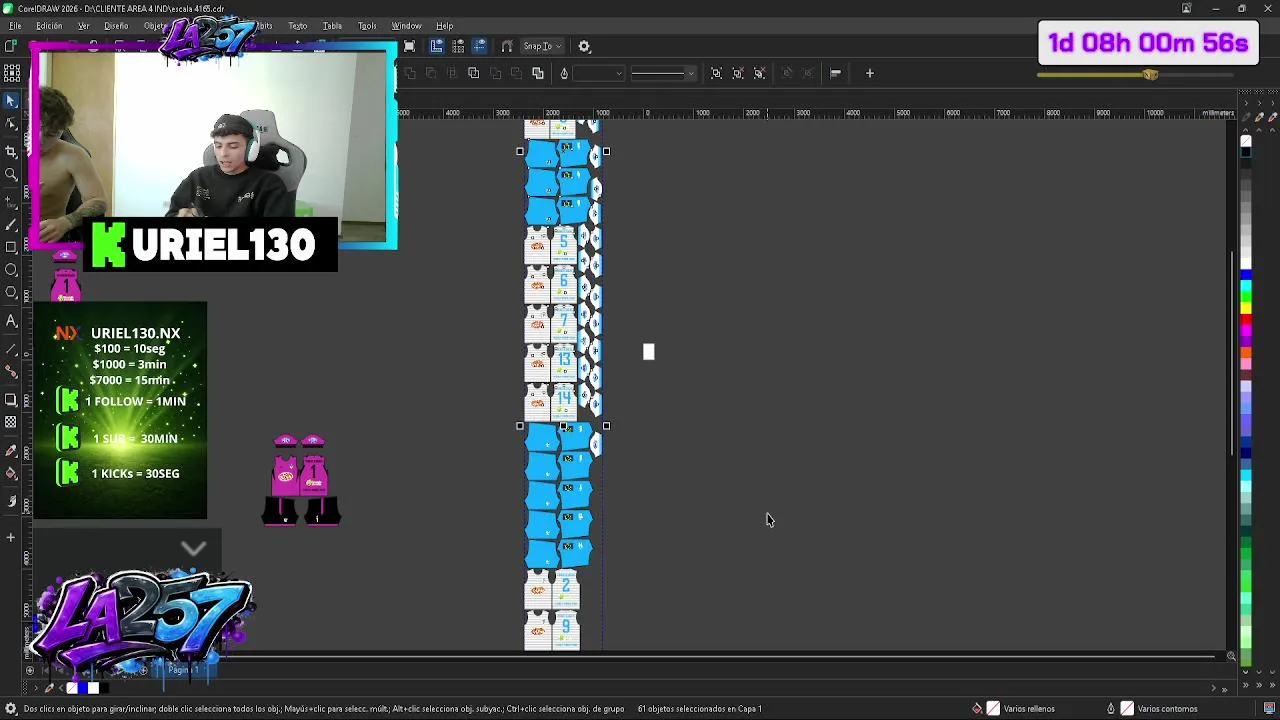The width and height of the screenshot is (1280, 720).
Task: Choose the Text tool
Action: click(x=11, y=321)
